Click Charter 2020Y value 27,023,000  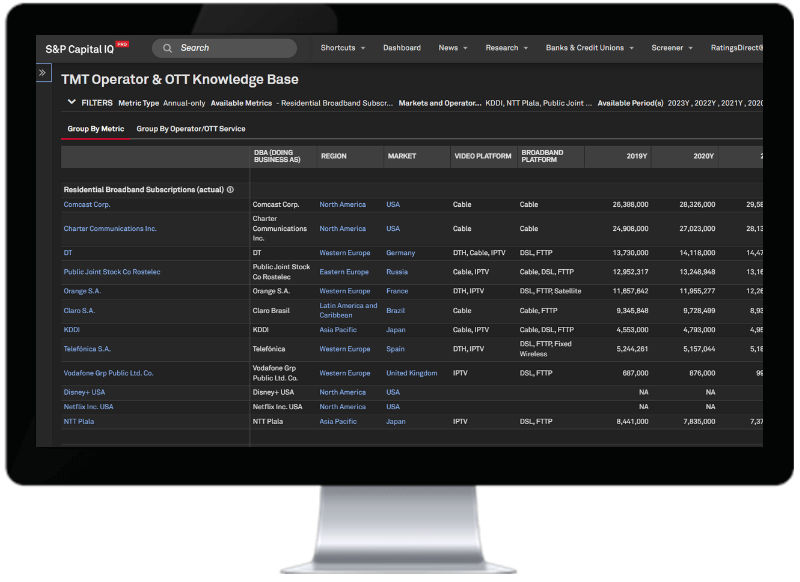pos(697,229)
